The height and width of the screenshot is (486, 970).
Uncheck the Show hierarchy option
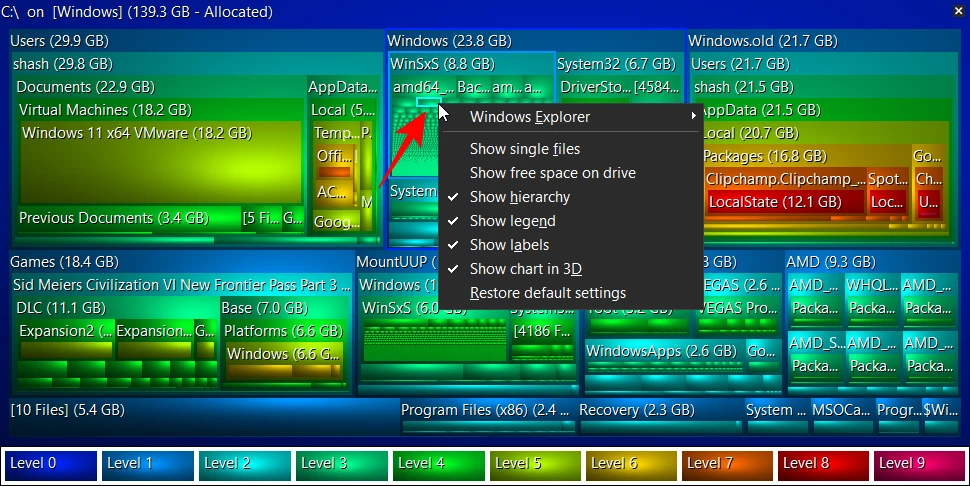[519, 197]
